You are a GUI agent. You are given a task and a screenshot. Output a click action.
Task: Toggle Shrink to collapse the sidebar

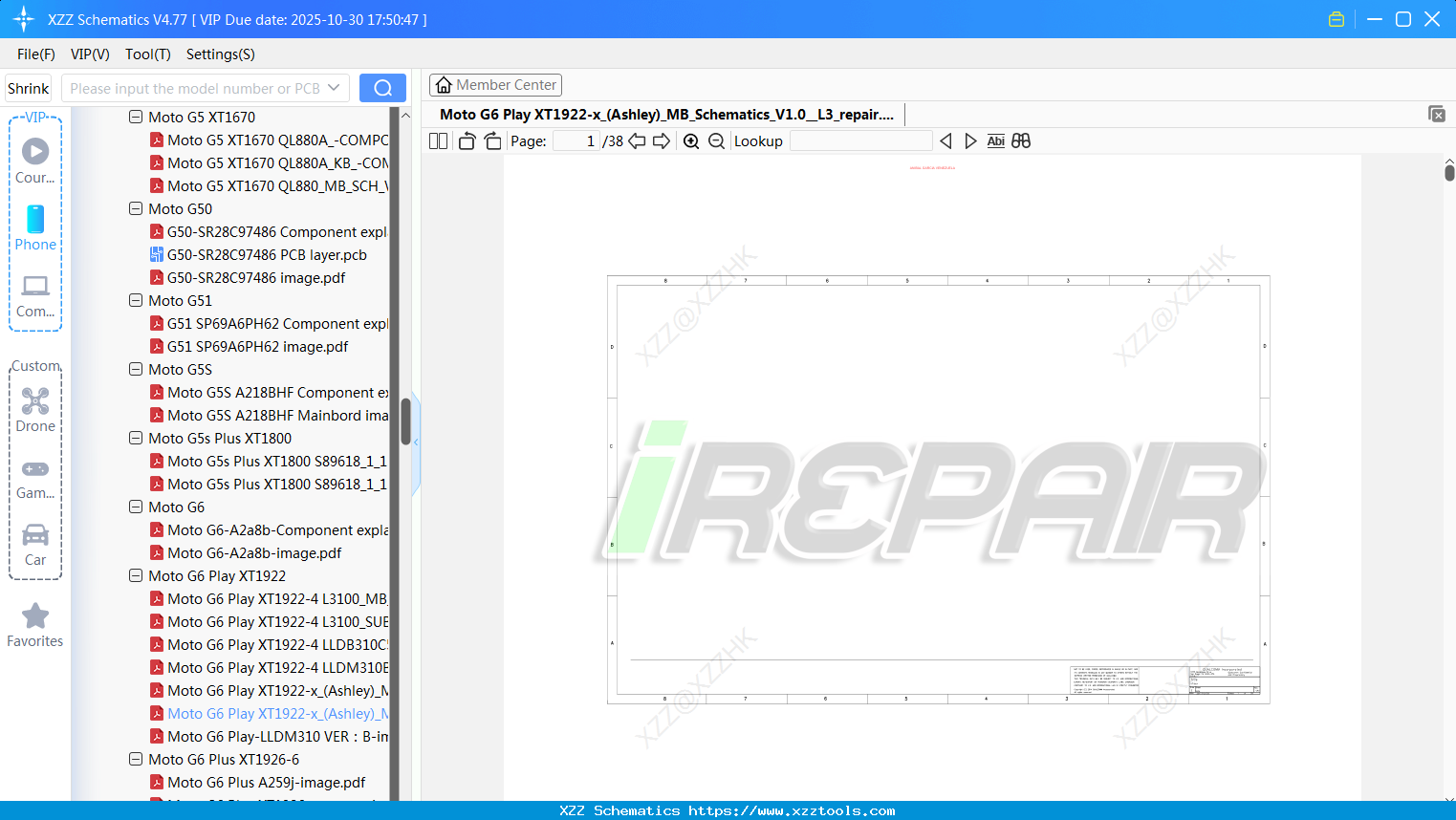point(28,88)
